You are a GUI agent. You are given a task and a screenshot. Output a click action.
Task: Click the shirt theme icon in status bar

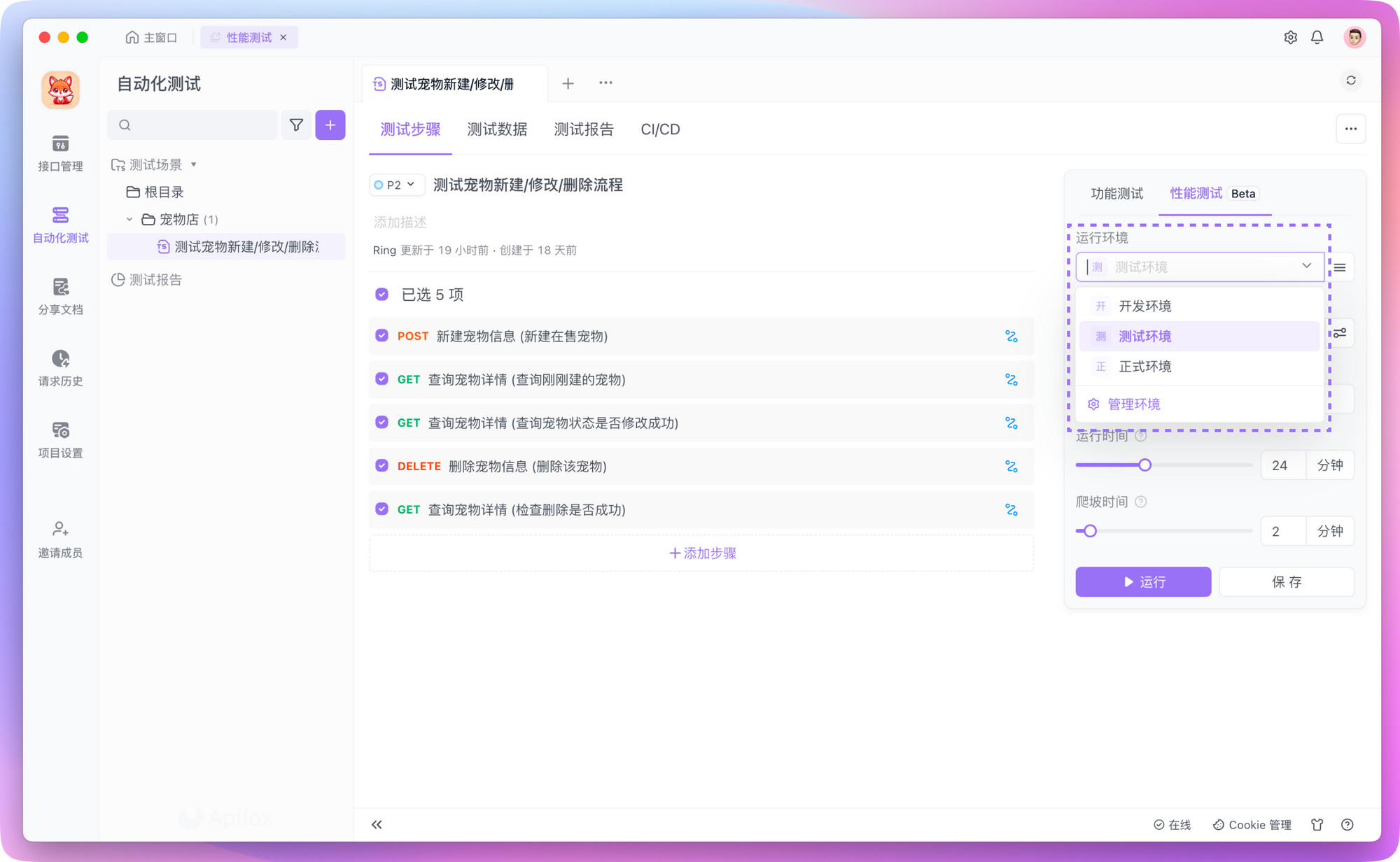[x=1317, y=825]
